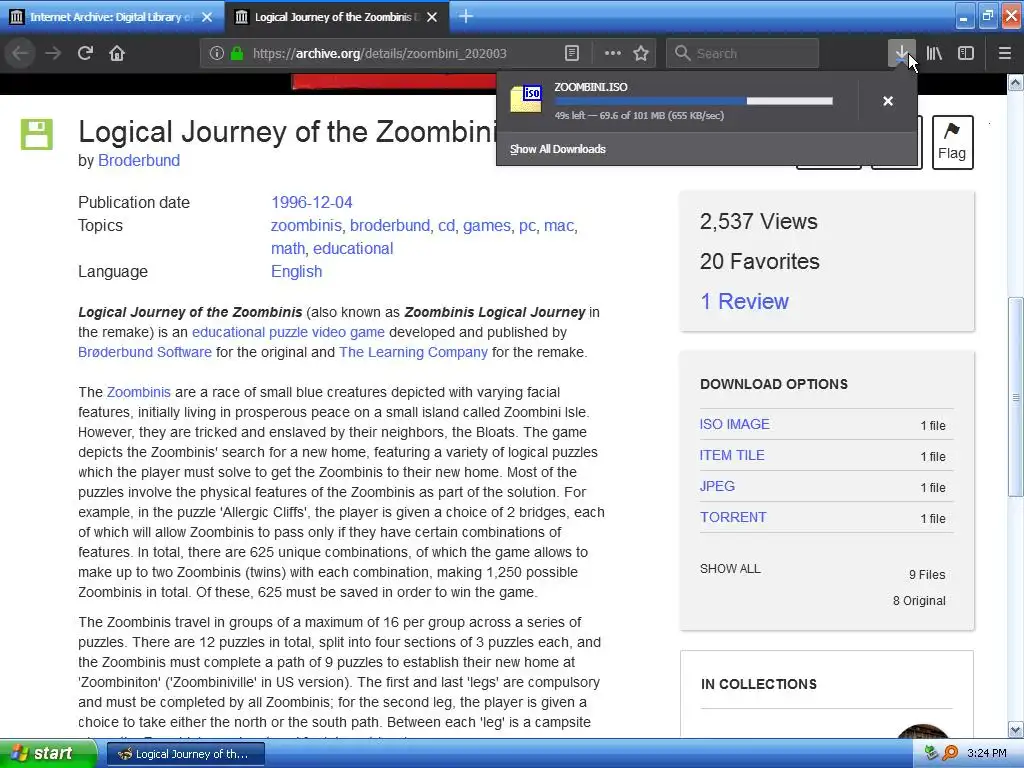
Task: Click the English language link
Action: click(x=296, y=272)
